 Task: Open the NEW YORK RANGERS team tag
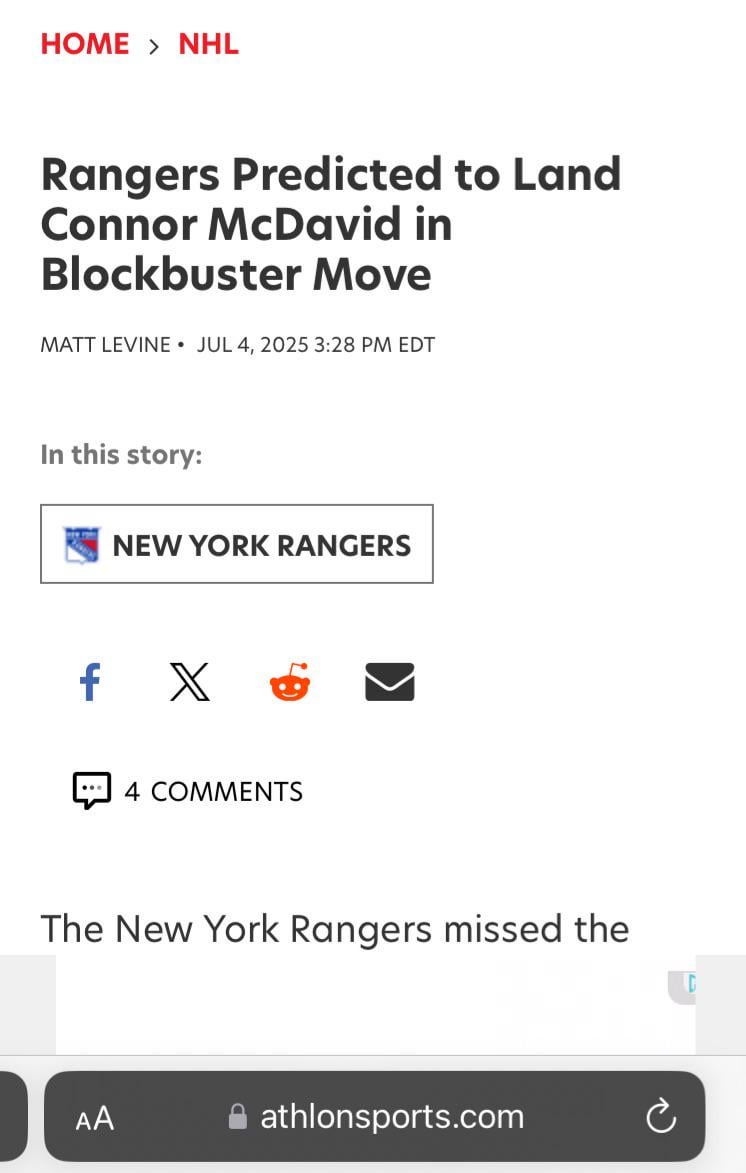261,545
